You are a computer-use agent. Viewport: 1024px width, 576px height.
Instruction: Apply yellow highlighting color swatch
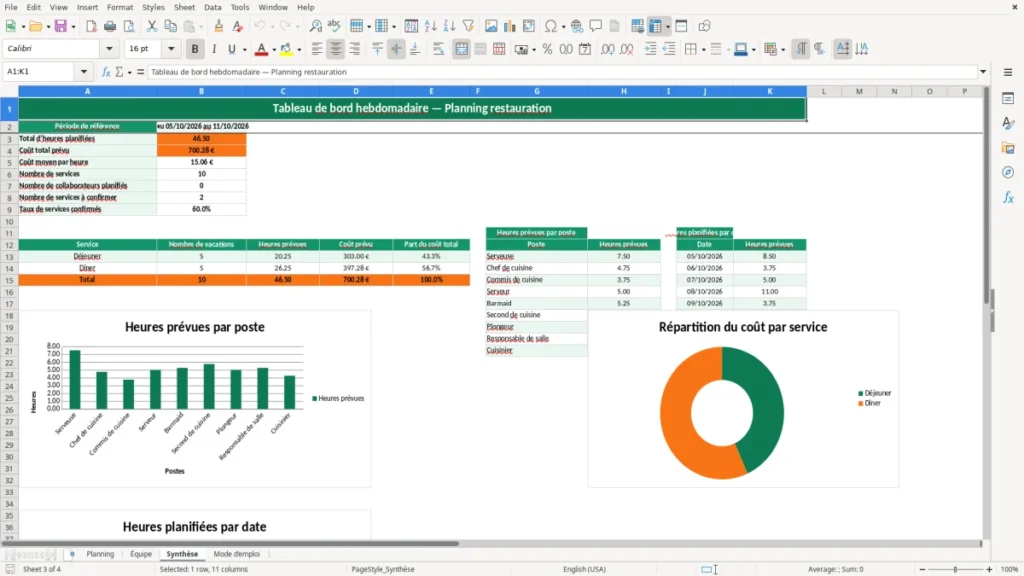(286, 49)
